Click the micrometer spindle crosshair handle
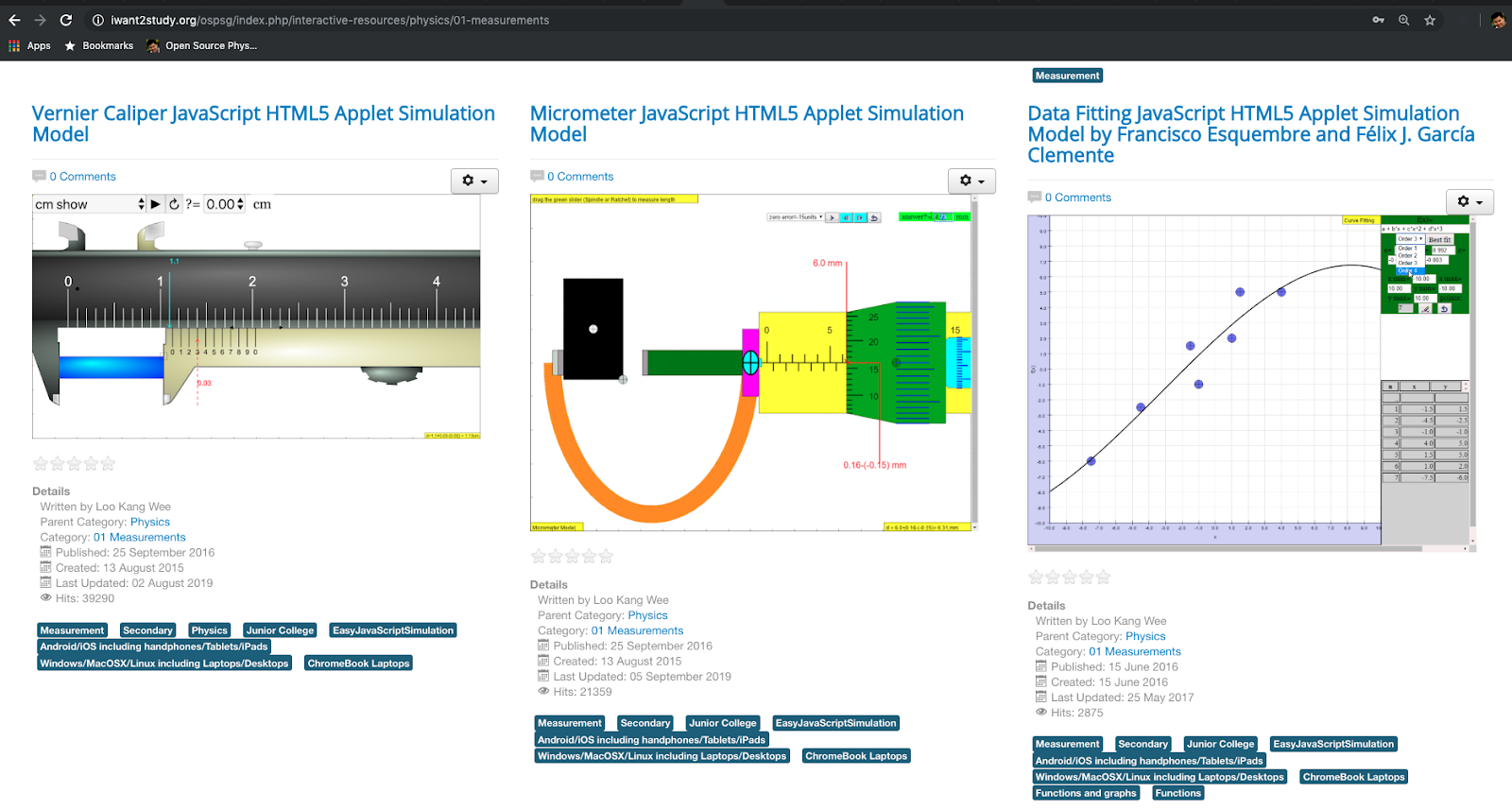The image size is (1512, 810). point(750,362)
